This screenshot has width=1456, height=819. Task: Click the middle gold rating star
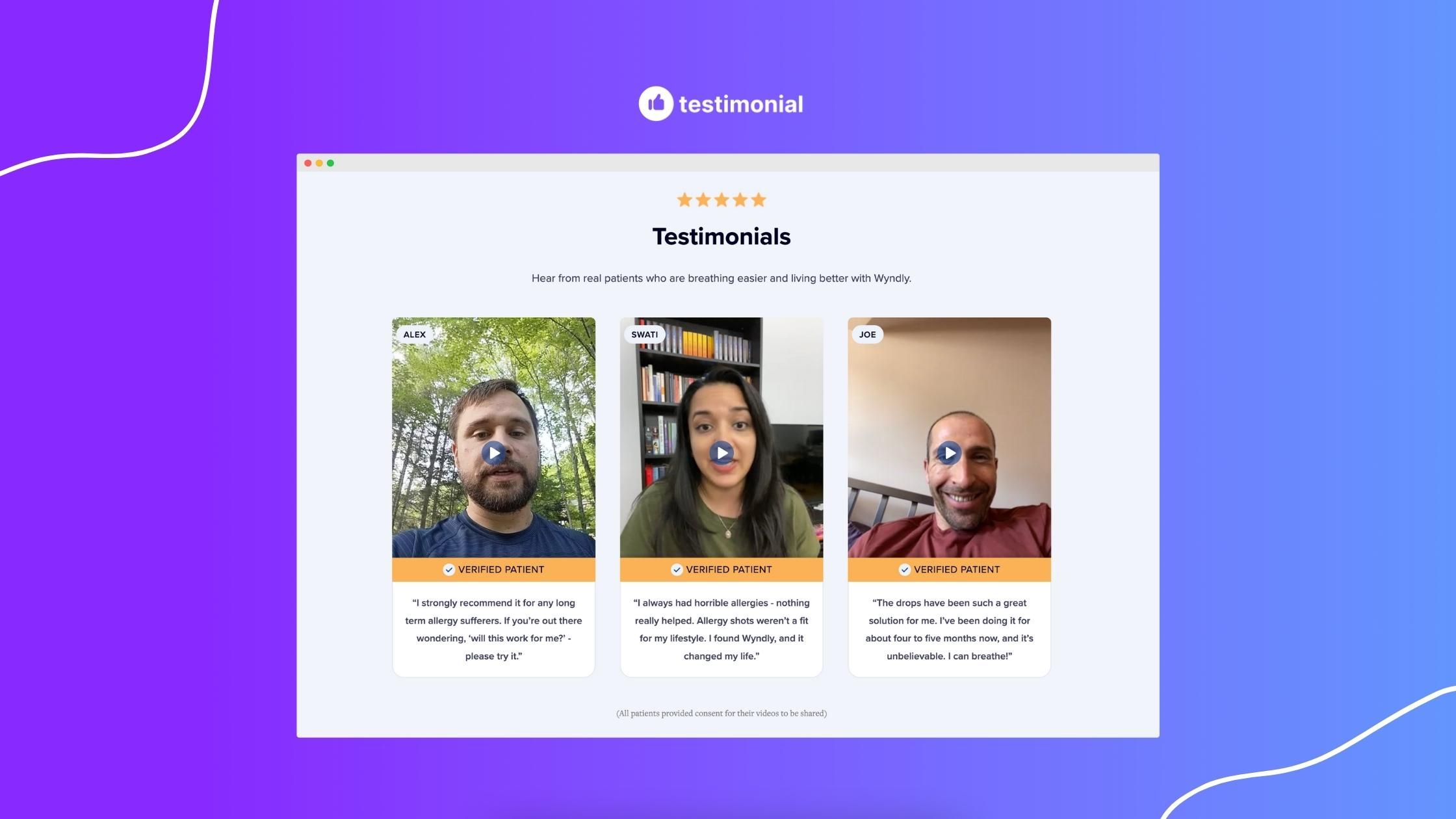click(721, 200)
